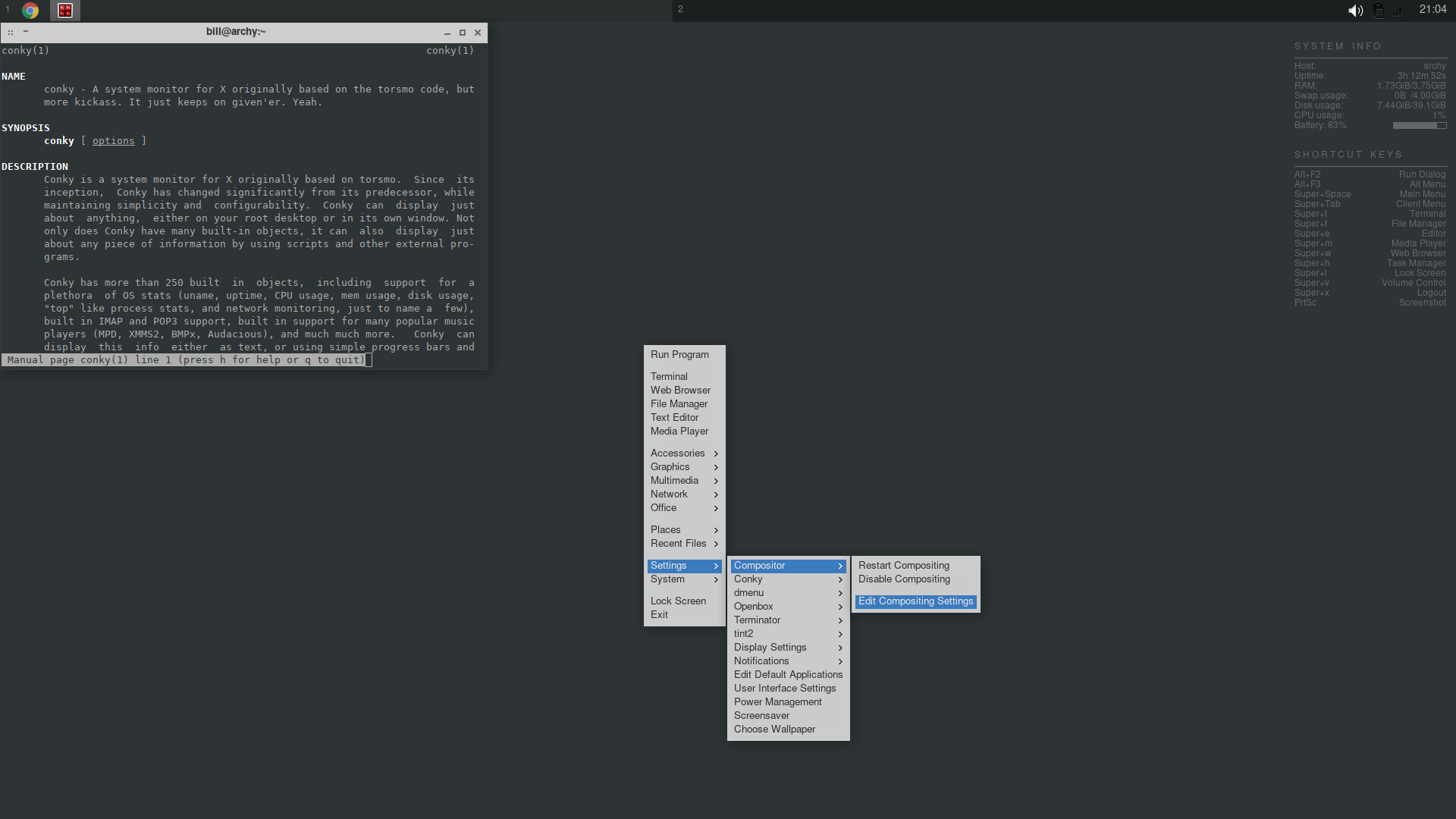Click the 'Battery: 83%' text in system info
Screen dimensions: 1456x819
1320,125
